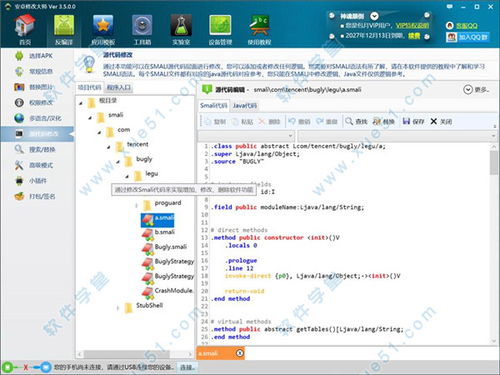The height and width of the screenshot is (375, 500).
Task: Open the toolbox safe icon
Action: coord(142,25)
